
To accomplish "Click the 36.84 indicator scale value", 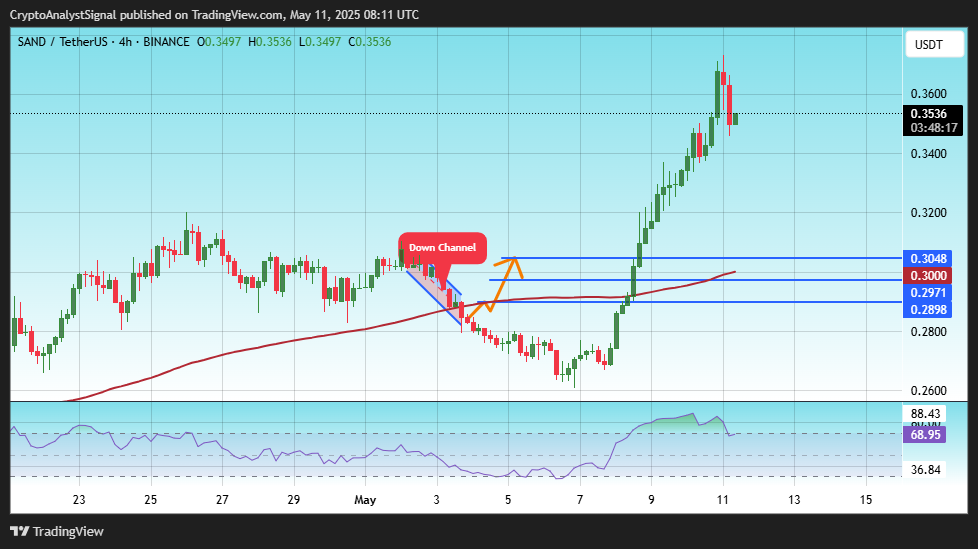I will tap(925, 469).
